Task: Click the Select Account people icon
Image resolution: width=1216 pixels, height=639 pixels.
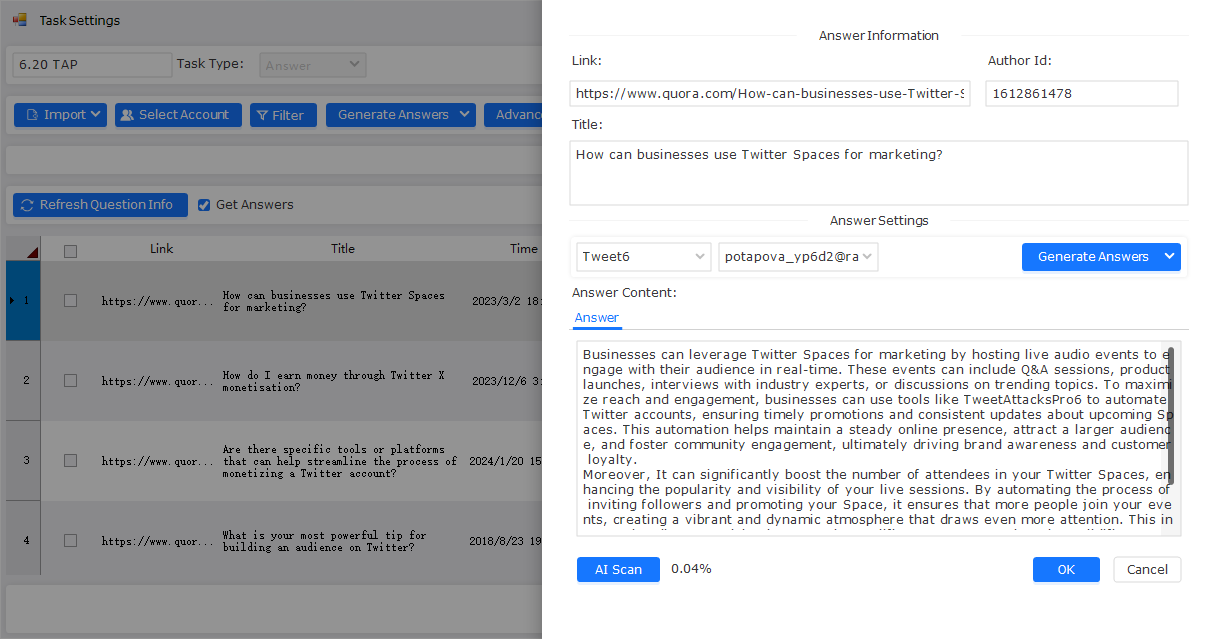Action: coord(127,115)
